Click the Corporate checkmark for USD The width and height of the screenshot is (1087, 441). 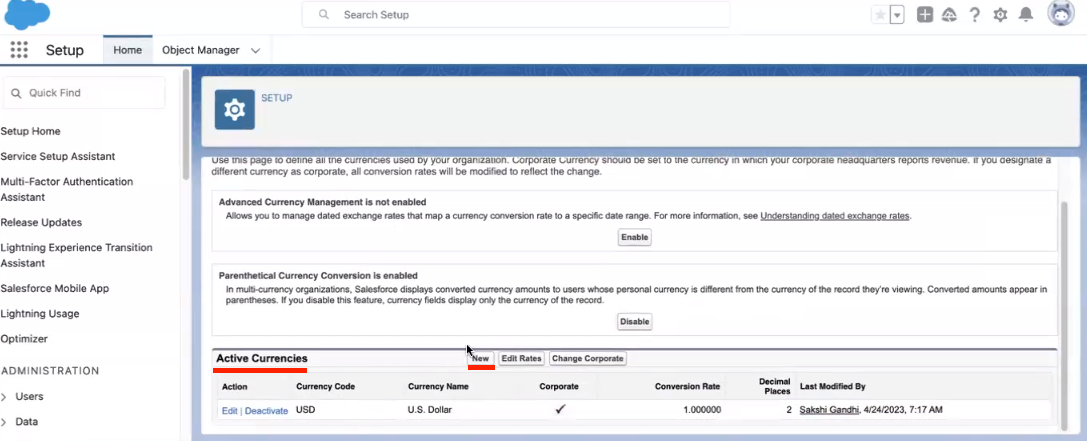[560, 409]
